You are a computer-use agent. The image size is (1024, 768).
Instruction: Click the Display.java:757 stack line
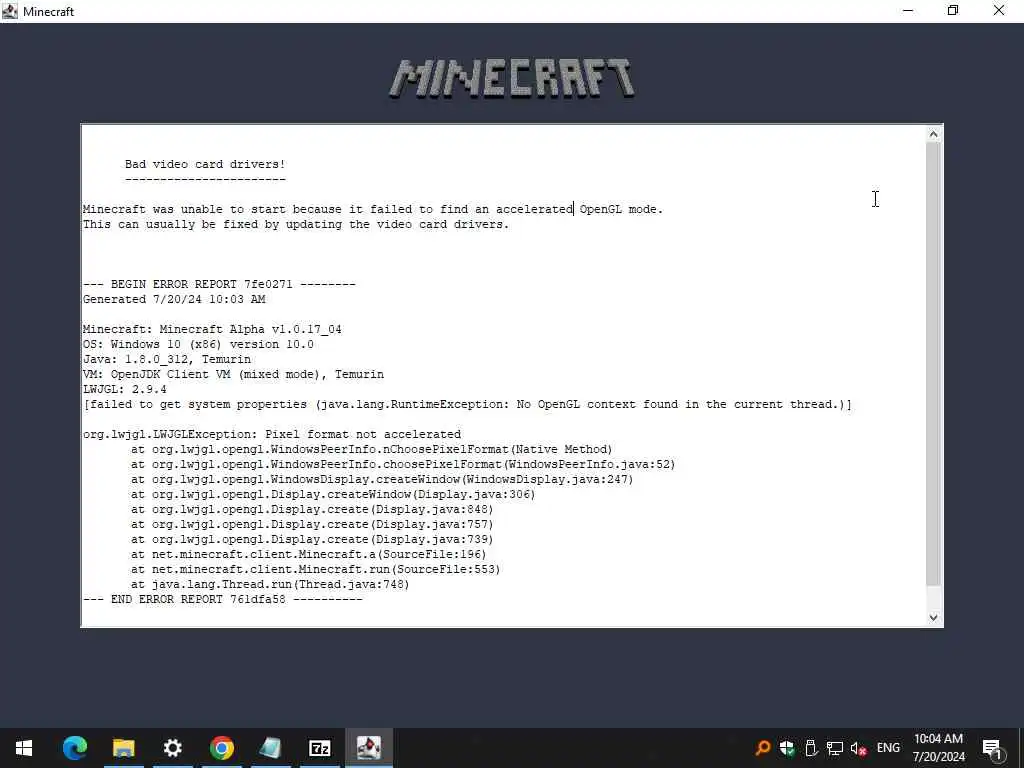pyautogui.click(x=312, y=525)
